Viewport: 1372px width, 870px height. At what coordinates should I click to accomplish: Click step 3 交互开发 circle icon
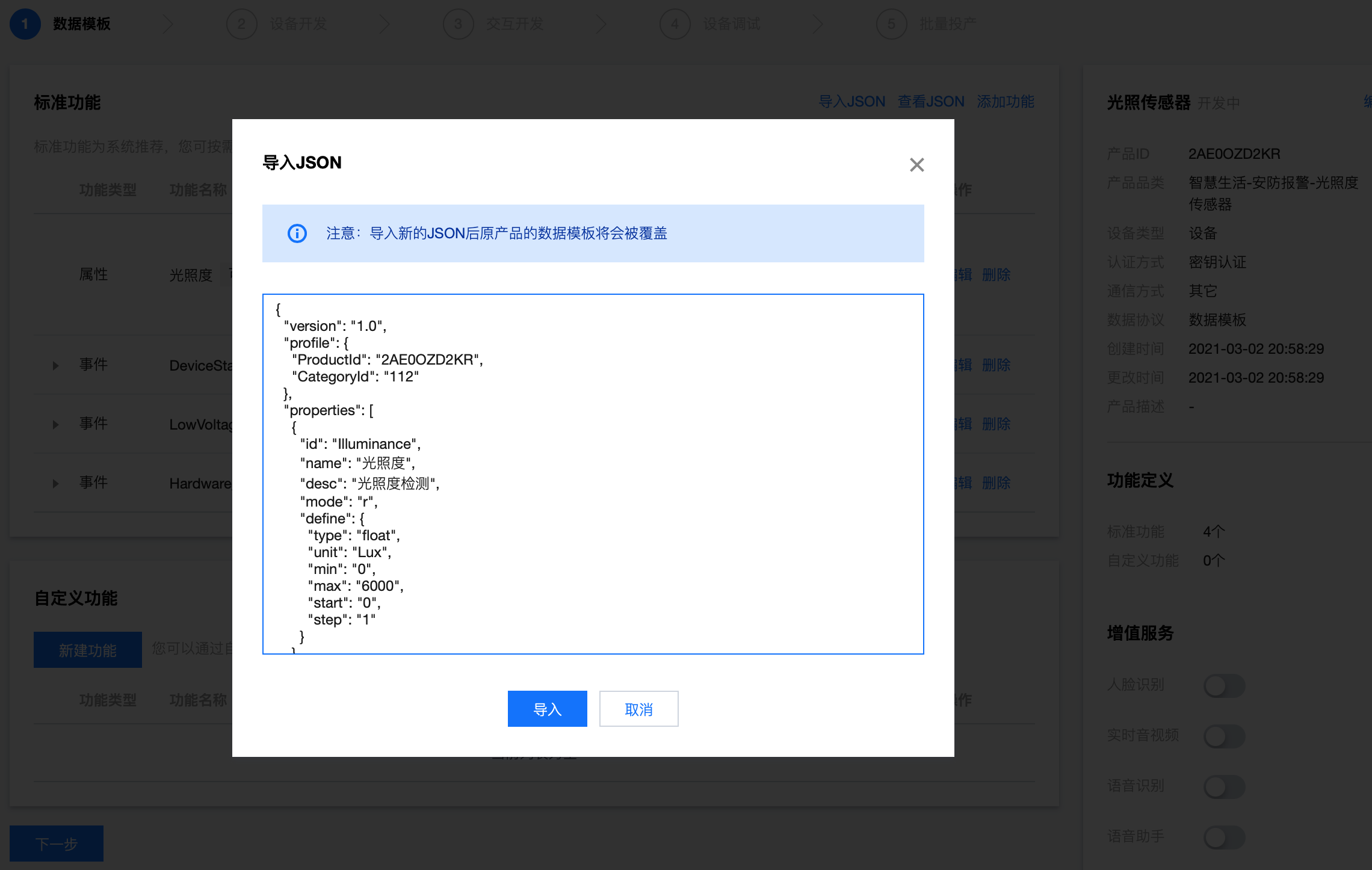click(x=458, y=24)
